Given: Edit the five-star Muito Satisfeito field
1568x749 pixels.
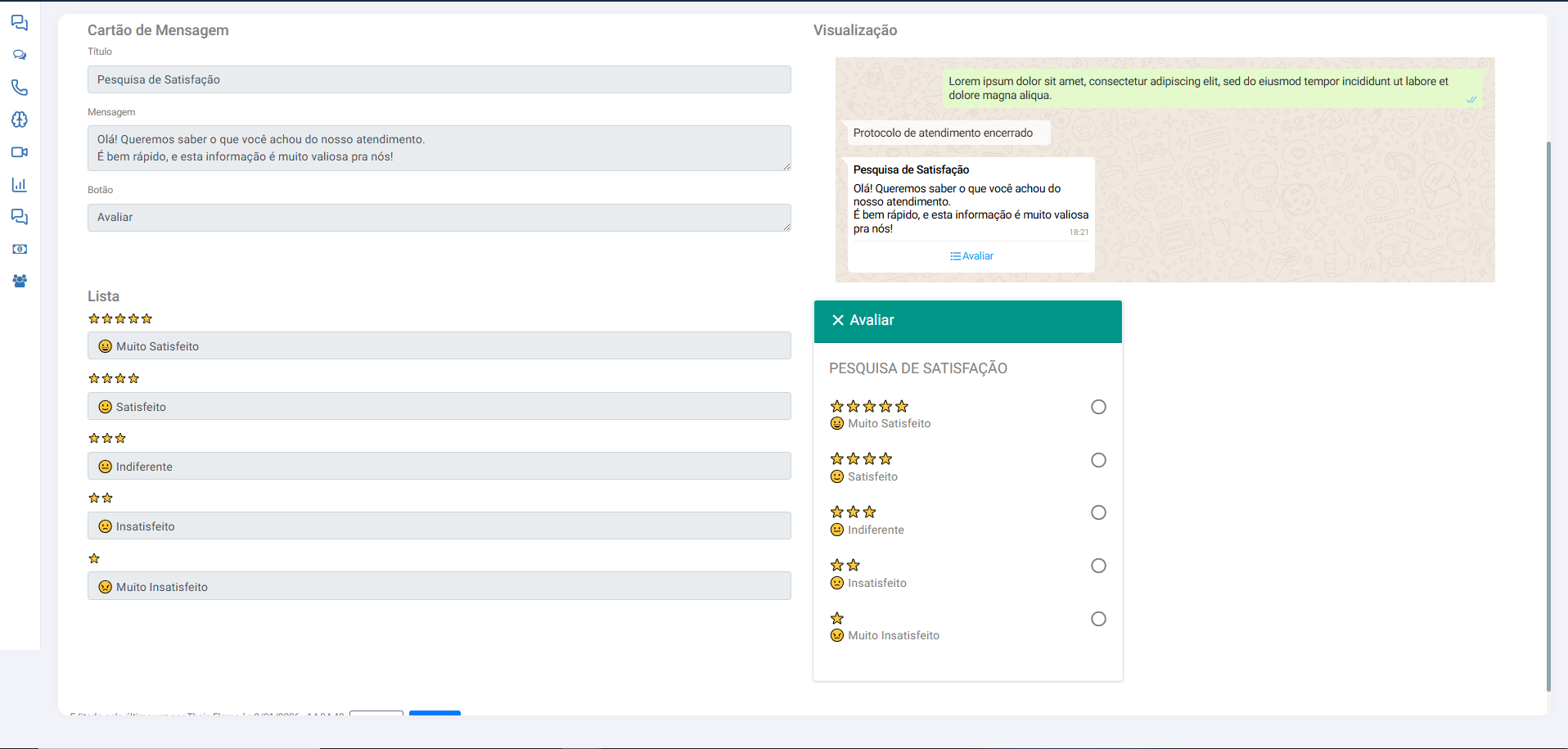Looking at the screenshot, I should click(x=439, y=345).
